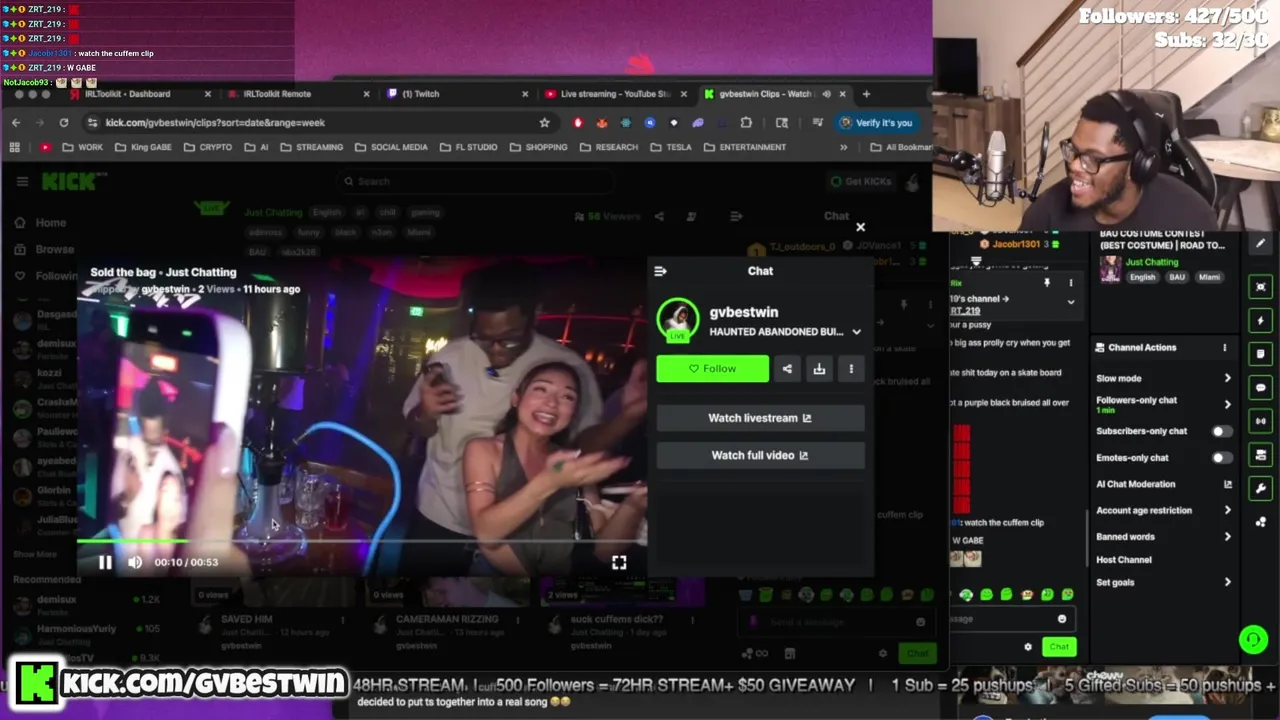Viewport: 1280px width, 720px height.
Task: Unpin pinned message pin icon
Action: pyautogui.click(x=1047, y=283)
